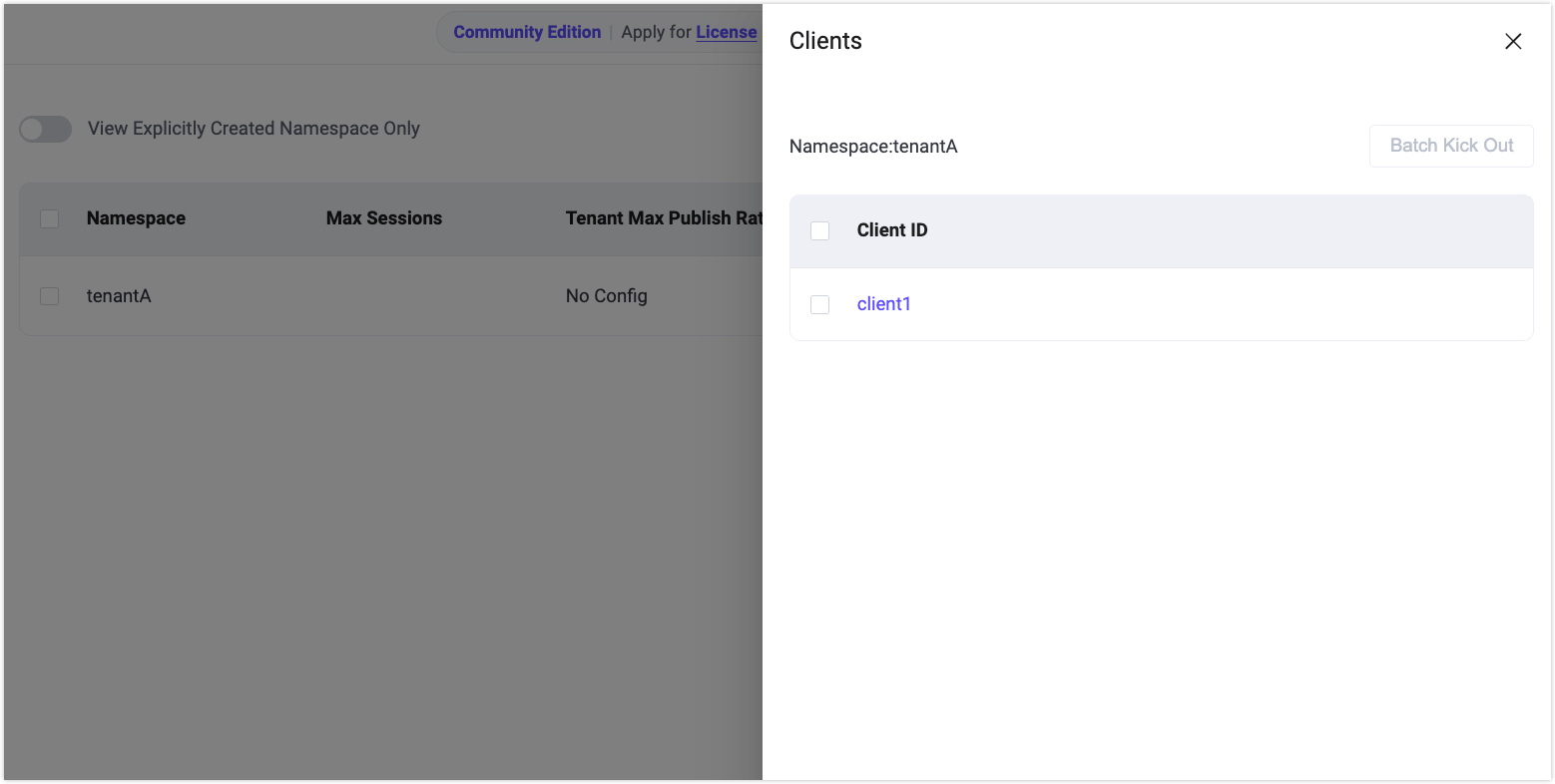The height and width of the screenshot is (784, 1555).
Task: Open the License link
Action: tap(726, 32)
